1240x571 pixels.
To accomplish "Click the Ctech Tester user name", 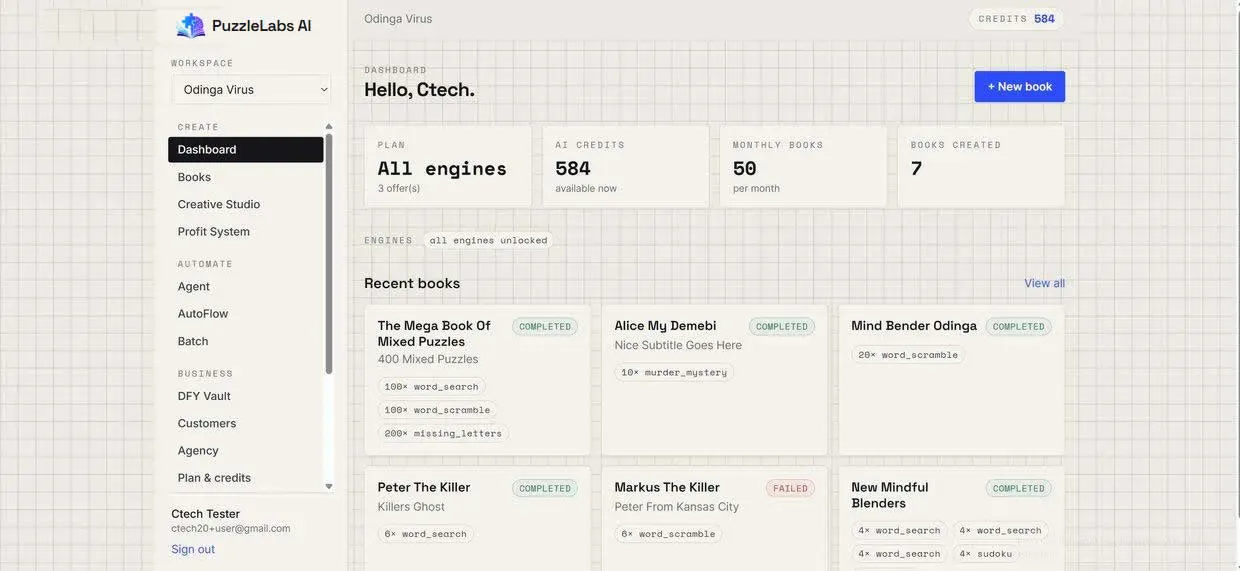I will tap(205, 514).
